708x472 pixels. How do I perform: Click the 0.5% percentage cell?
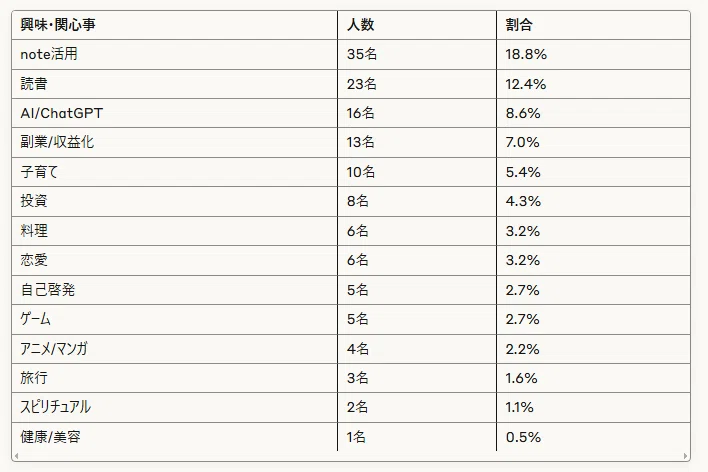(593, 437)
